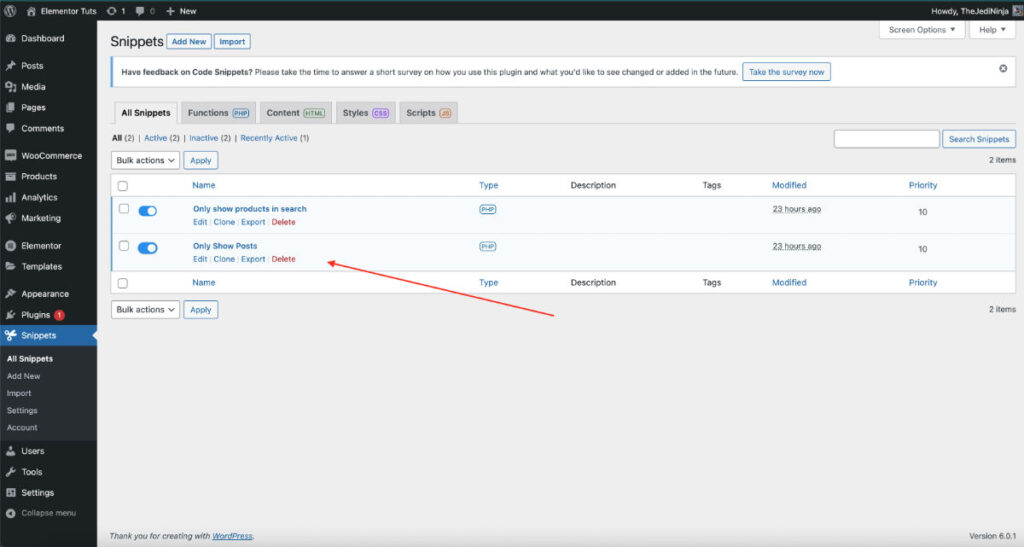Open the Appearance brush icon
This screenshot has width=1024, height=547.
coord(10,294)
